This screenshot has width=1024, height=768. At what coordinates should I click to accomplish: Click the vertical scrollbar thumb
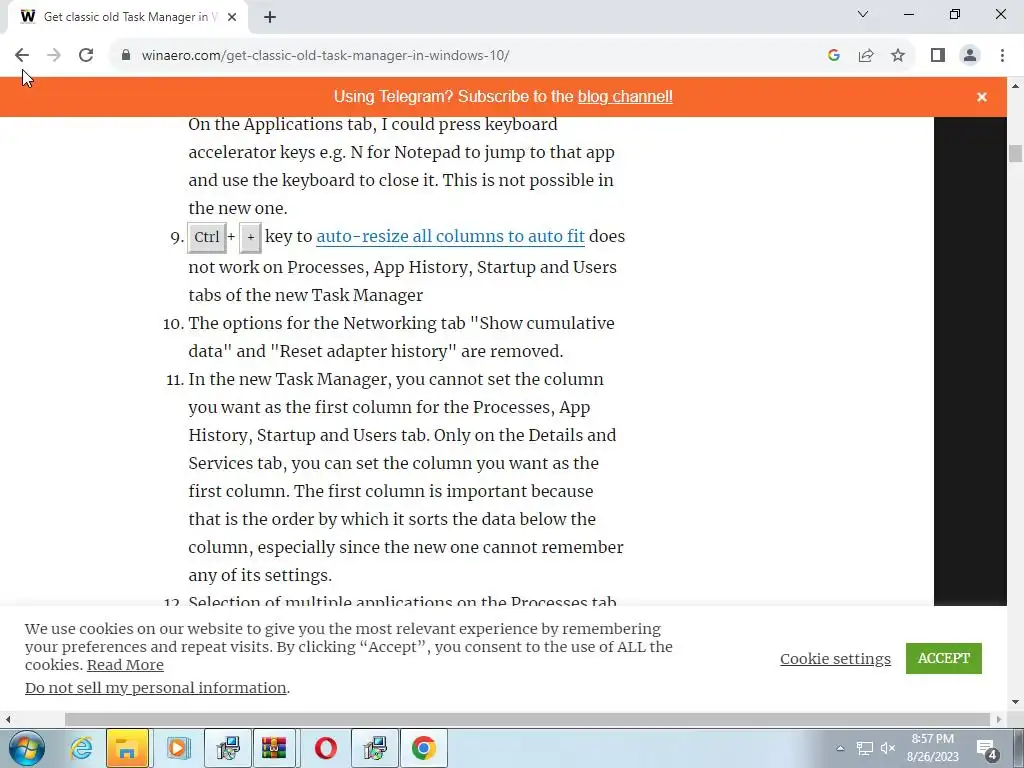click(x=1015, y=153)
